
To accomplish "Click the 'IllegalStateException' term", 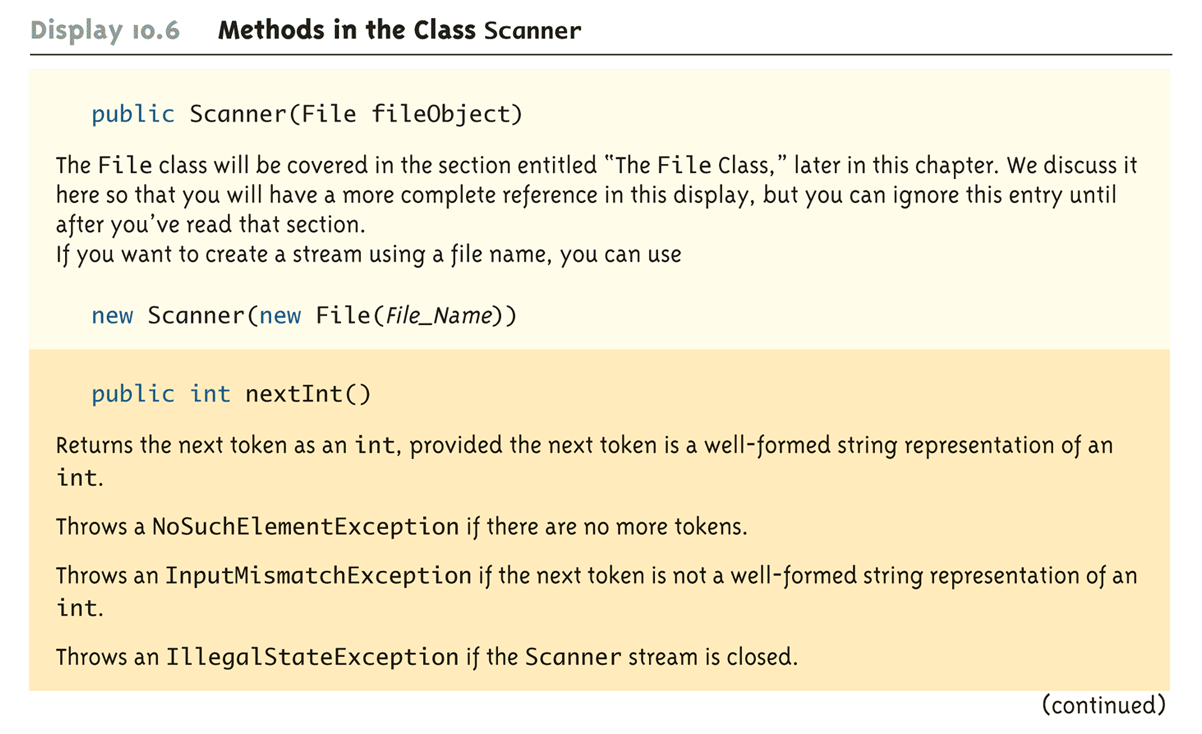I will pos(312,657).
